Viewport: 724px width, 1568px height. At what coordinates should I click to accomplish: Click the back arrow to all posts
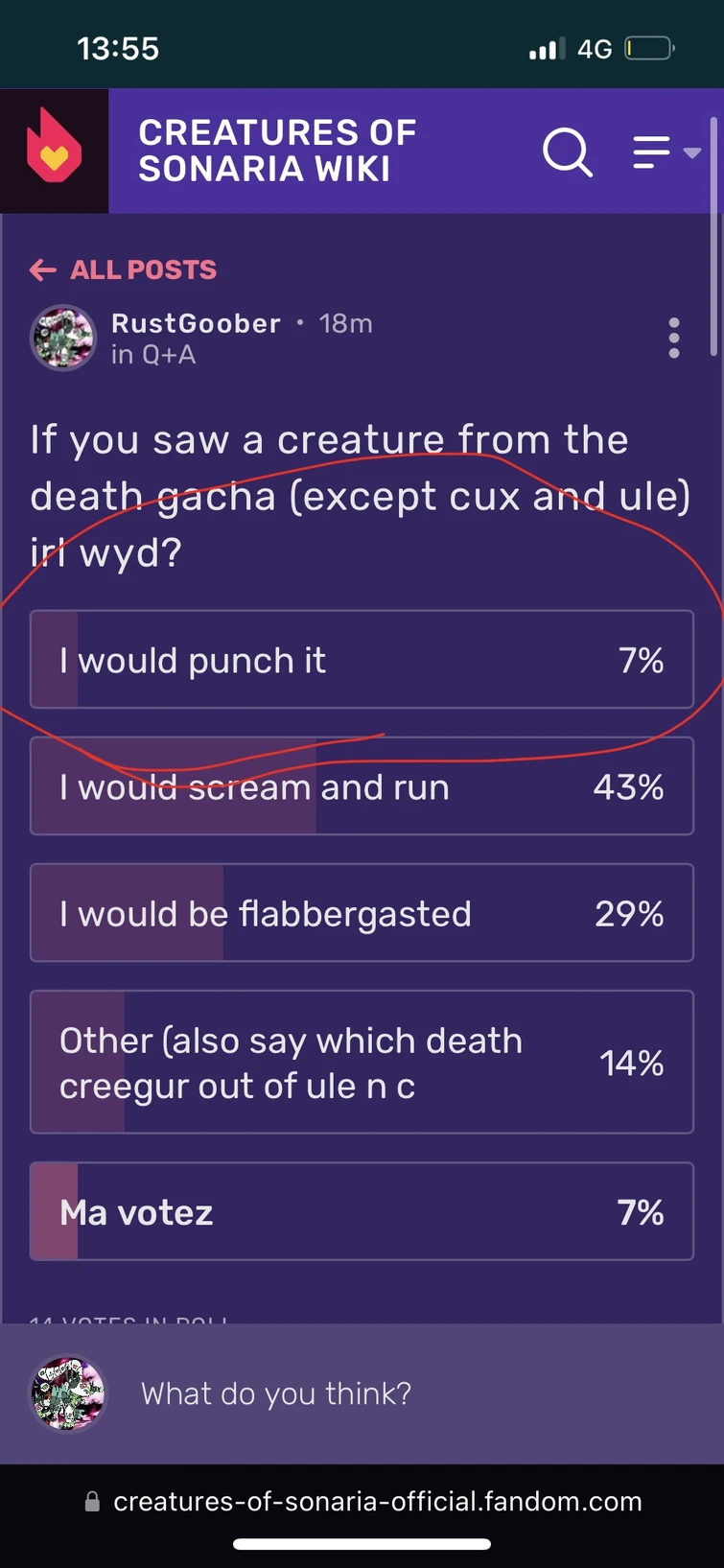tap(43, 269)
